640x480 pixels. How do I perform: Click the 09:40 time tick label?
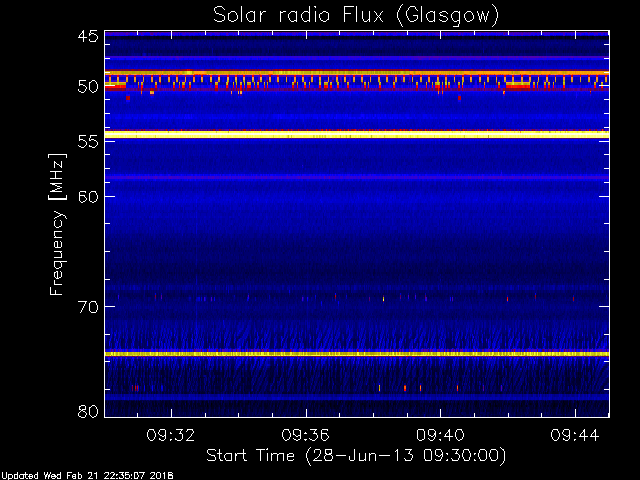tap(440, 435)
